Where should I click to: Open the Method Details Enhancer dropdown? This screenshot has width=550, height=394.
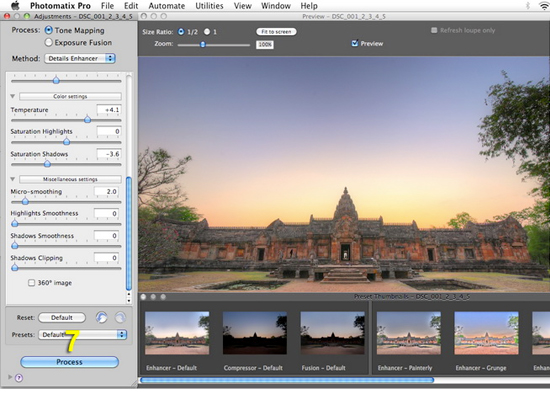click(x=80, y=58)
